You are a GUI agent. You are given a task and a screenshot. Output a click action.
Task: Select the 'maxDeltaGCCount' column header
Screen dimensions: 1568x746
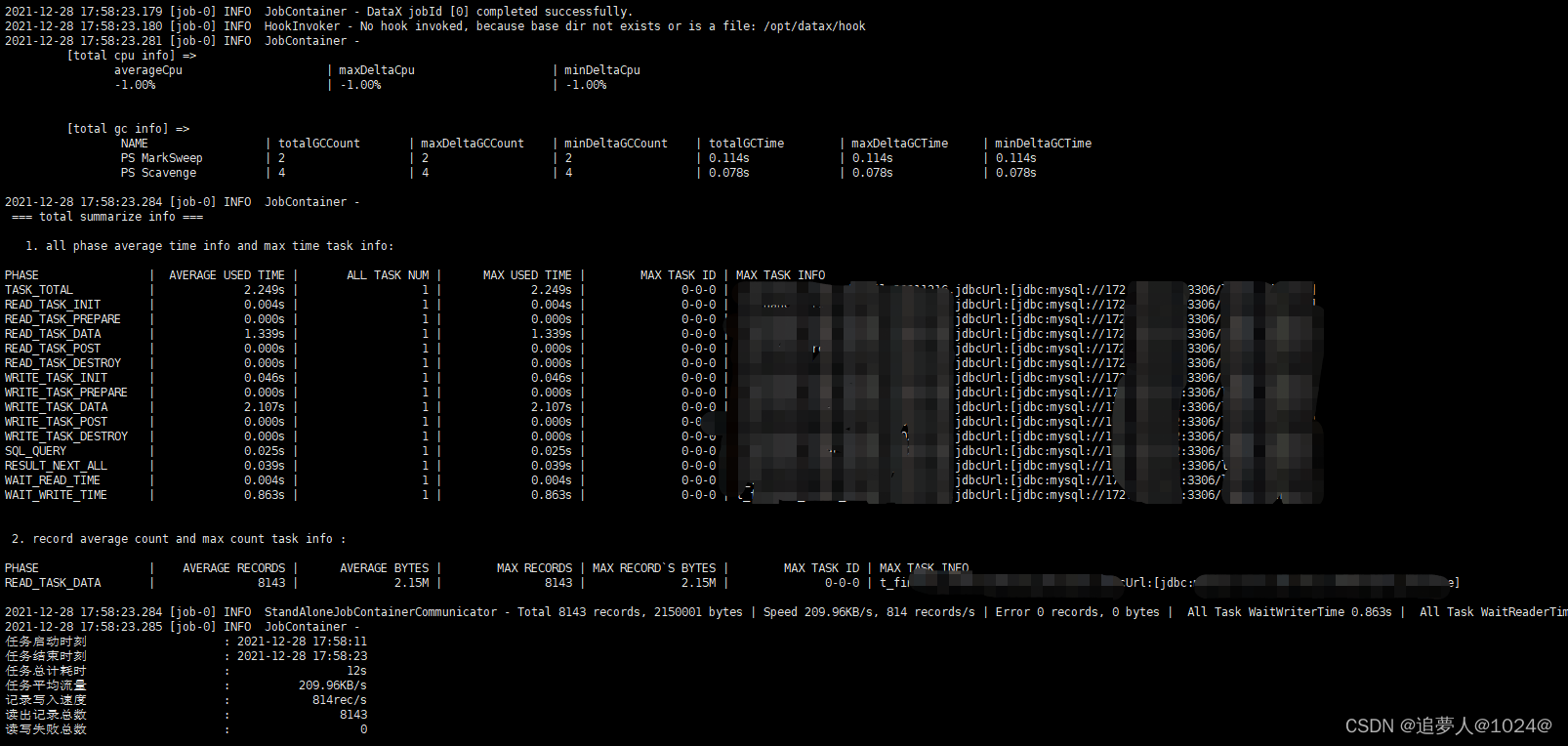(473, 144)
